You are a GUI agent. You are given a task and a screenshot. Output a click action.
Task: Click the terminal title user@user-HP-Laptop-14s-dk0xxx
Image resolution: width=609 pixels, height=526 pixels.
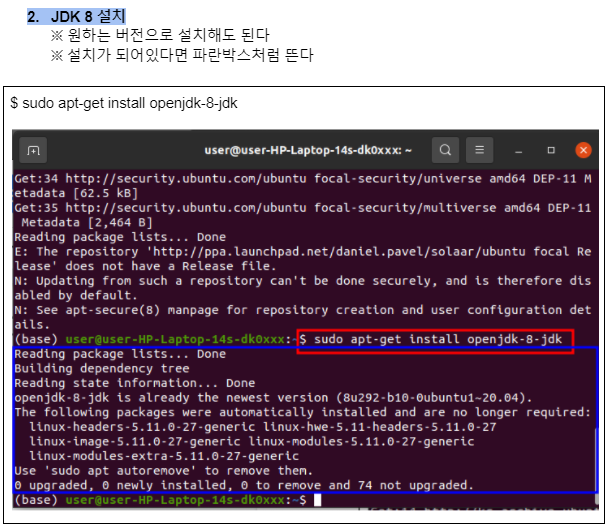pos(308,150)
